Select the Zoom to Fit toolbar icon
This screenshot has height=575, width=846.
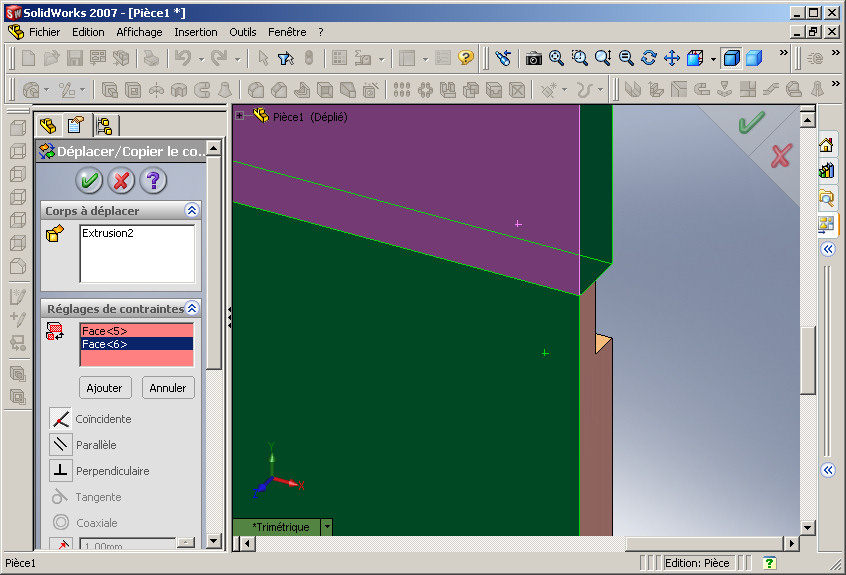[556, 58]
